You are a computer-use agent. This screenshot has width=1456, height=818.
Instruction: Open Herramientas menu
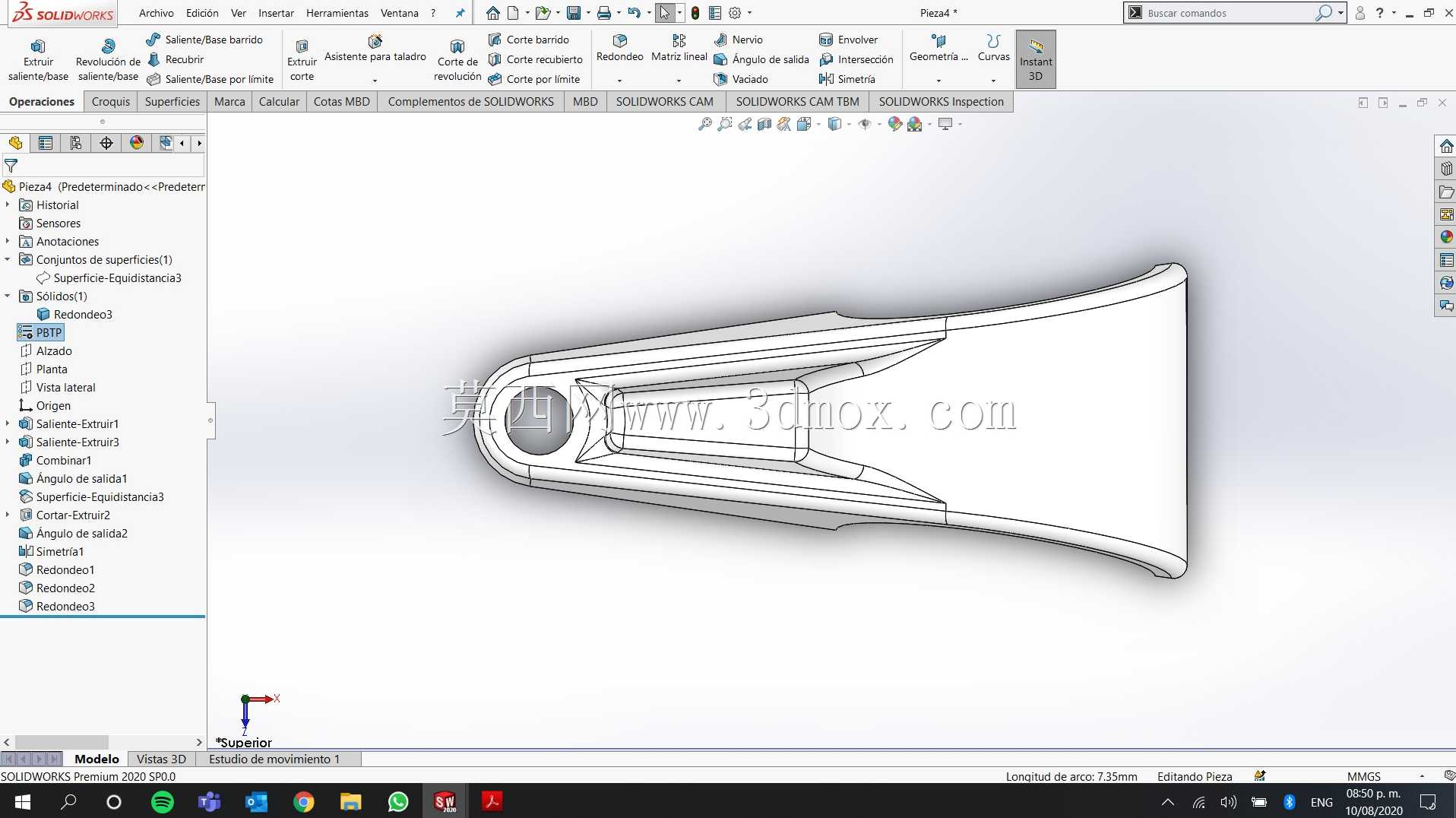pyautogui.click(x=337, y=13)
